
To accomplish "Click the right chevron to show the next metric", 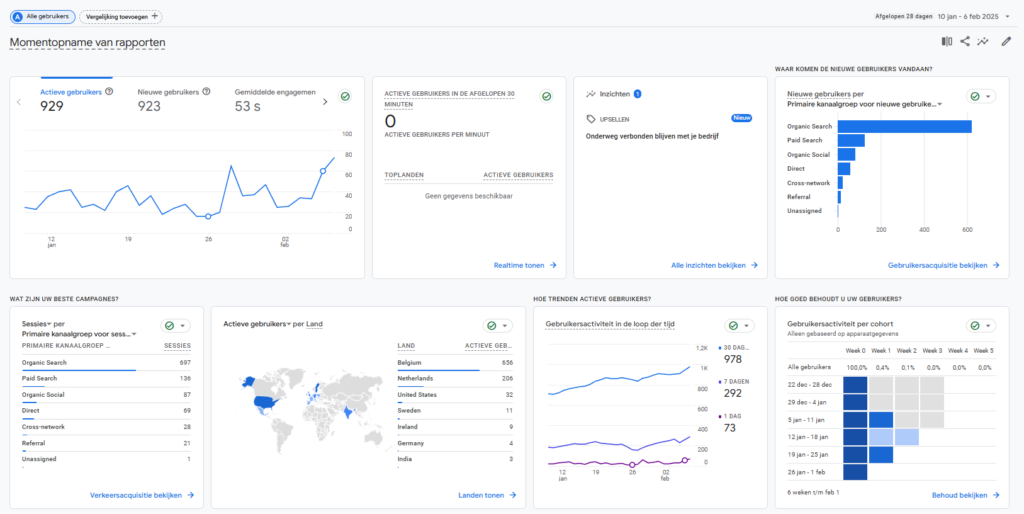I will [324, 101].
